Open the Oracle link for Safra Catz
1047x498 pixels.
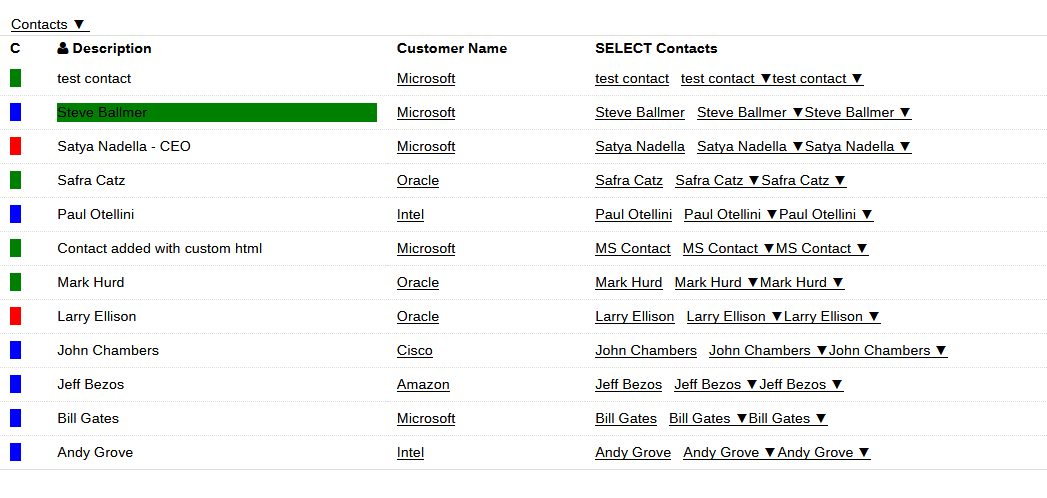417,180
